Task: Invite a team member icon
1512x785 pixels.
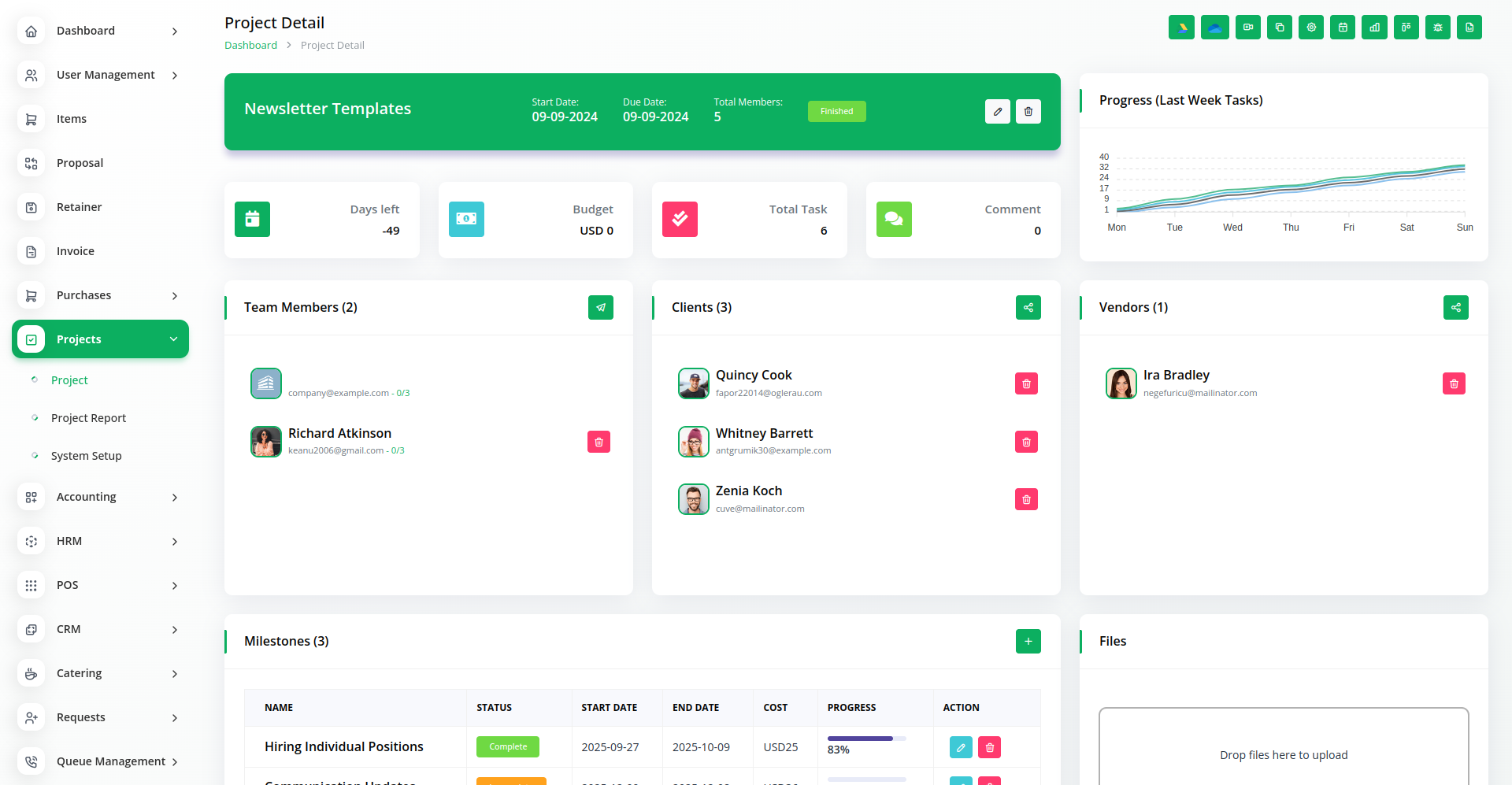Action: tap(600, 308)
